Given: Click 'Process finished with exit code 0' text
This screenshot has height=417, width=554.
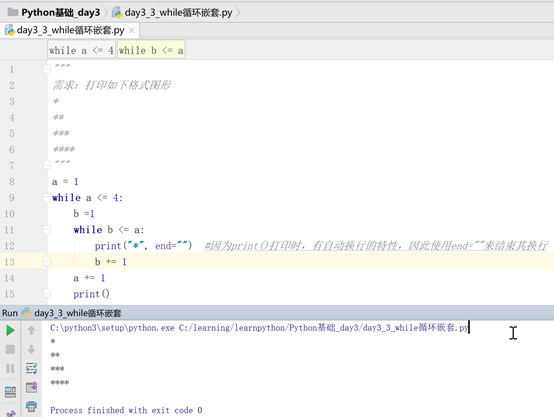Looking at the screenshot, I should coord(126,410).
